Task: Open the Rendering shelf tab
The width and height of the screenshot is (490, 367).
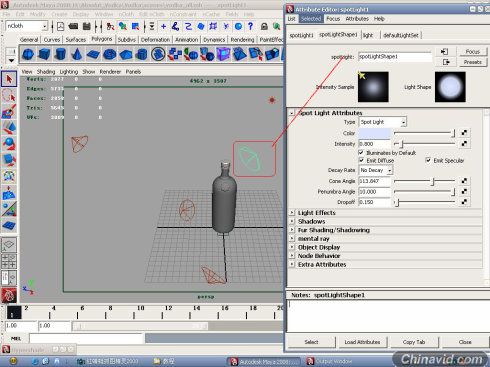Action: (x=242, y=39)
